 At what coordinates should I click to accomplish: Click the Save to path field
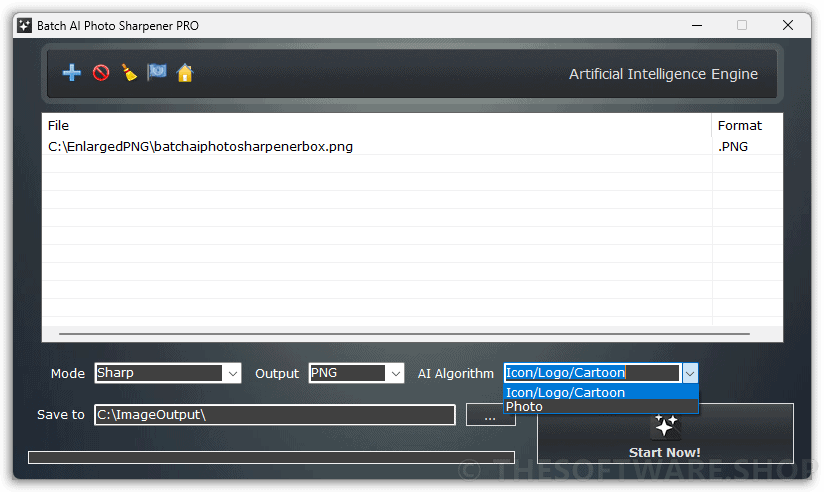pyautogui.click(x=275, y=415)
